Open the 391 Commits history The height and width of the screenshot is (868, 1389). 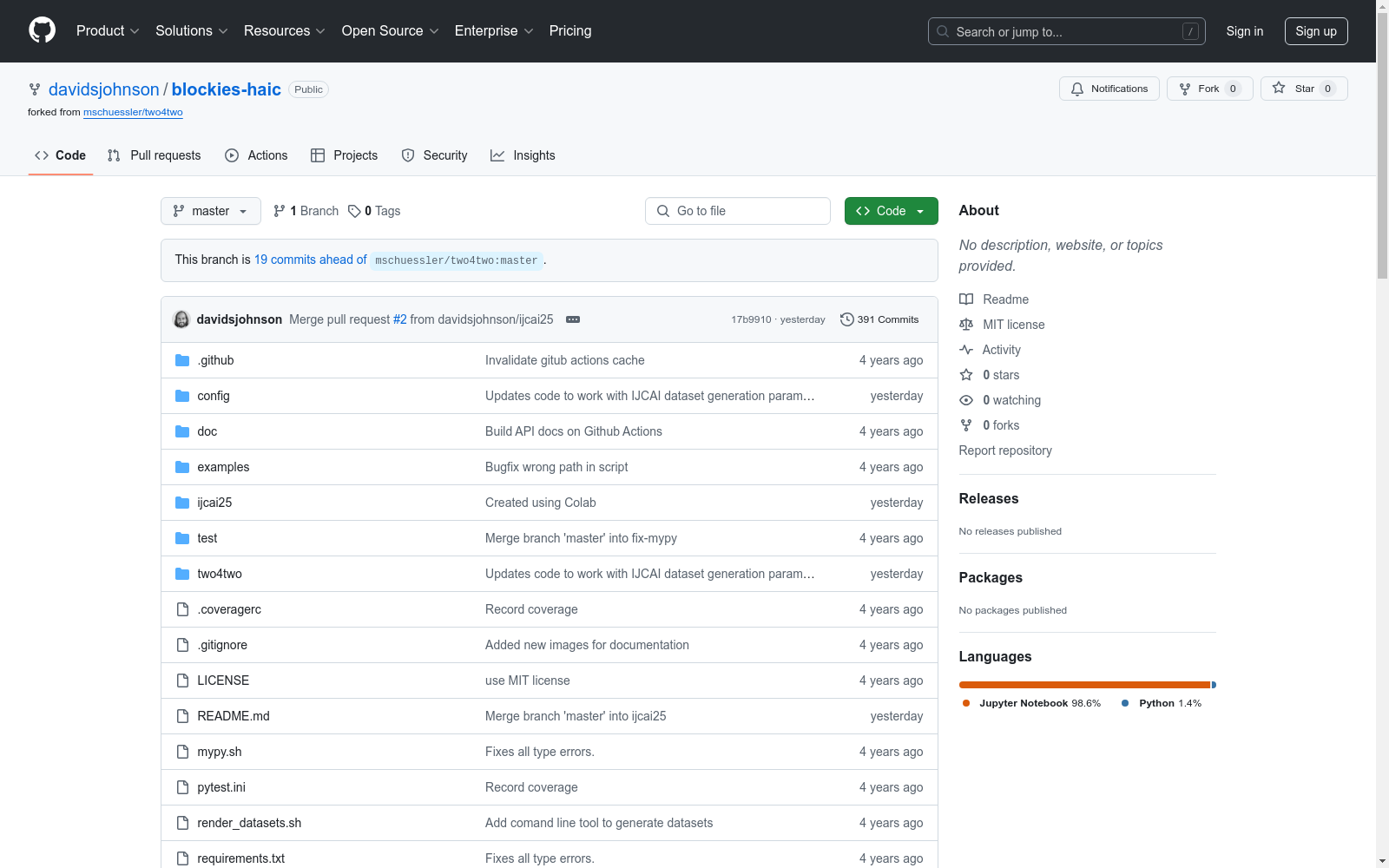tap(879, 319)
